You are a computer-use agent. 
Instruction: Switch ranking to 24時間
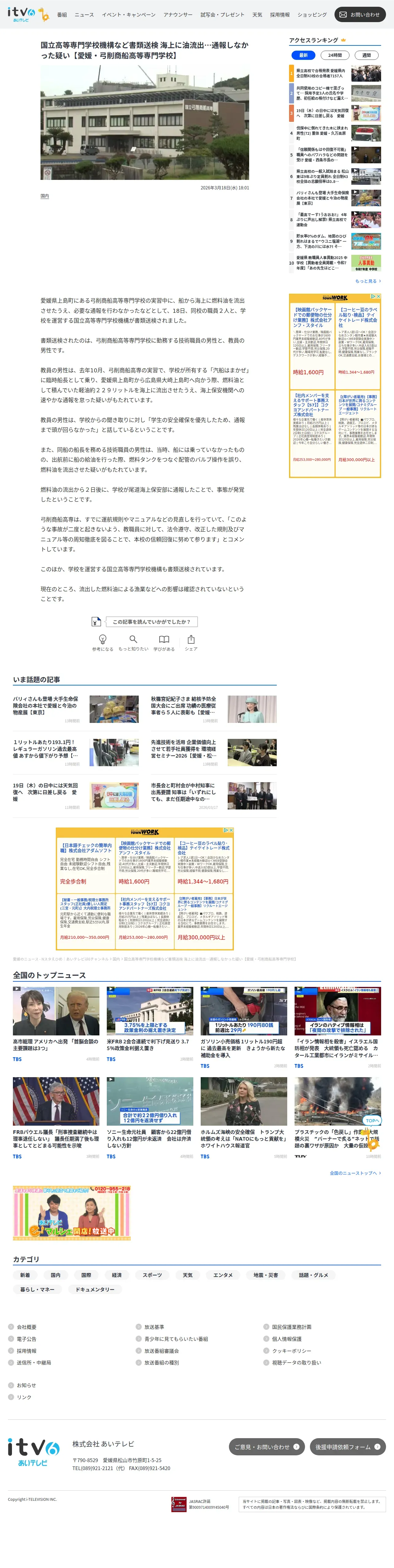click(335, 55)
